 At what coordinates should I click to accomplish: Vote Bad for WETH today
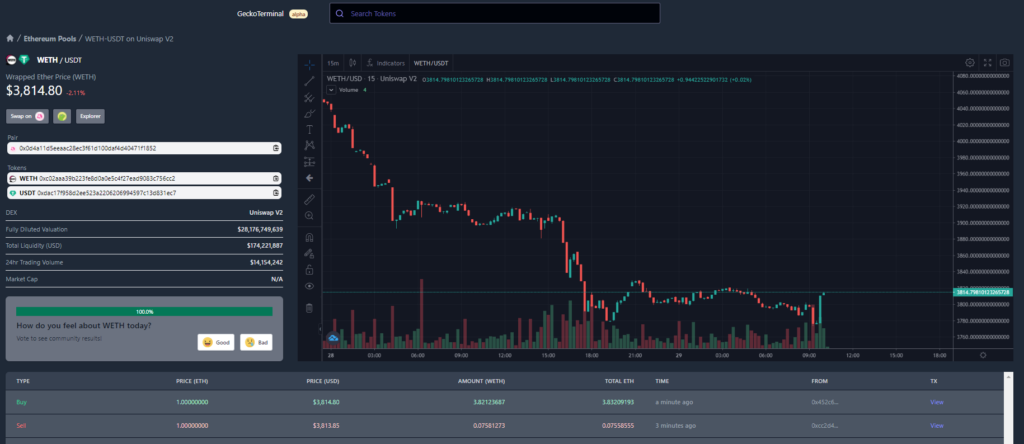256,342
